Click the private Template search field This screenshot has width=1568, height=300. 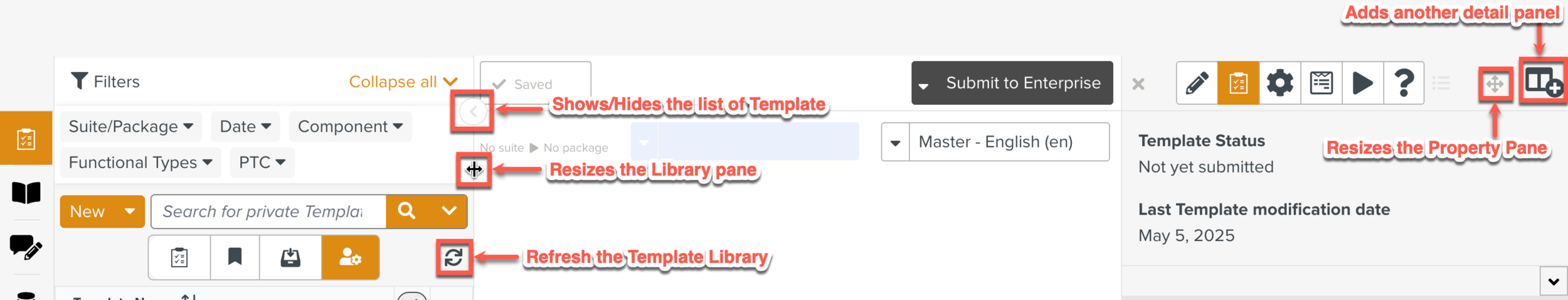(268, 212)
